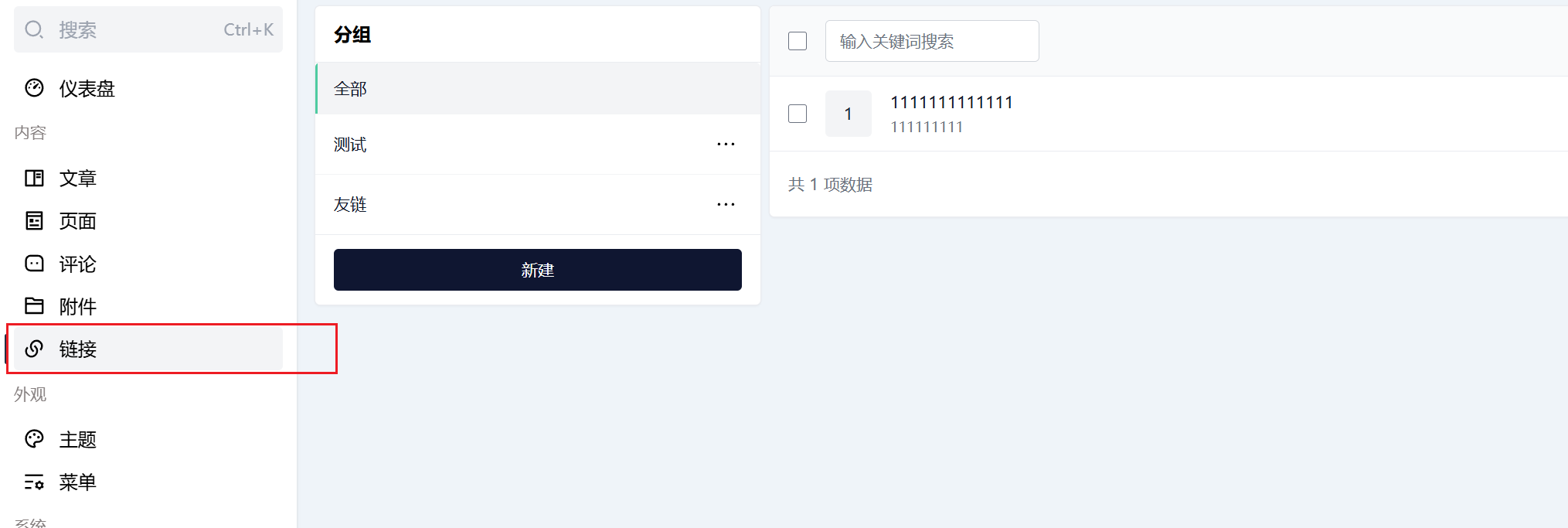The height and width of the screenshot is (528, 1568).
Task: Toggle the select-all checkbox beside search
Action: tap(798, 41)
